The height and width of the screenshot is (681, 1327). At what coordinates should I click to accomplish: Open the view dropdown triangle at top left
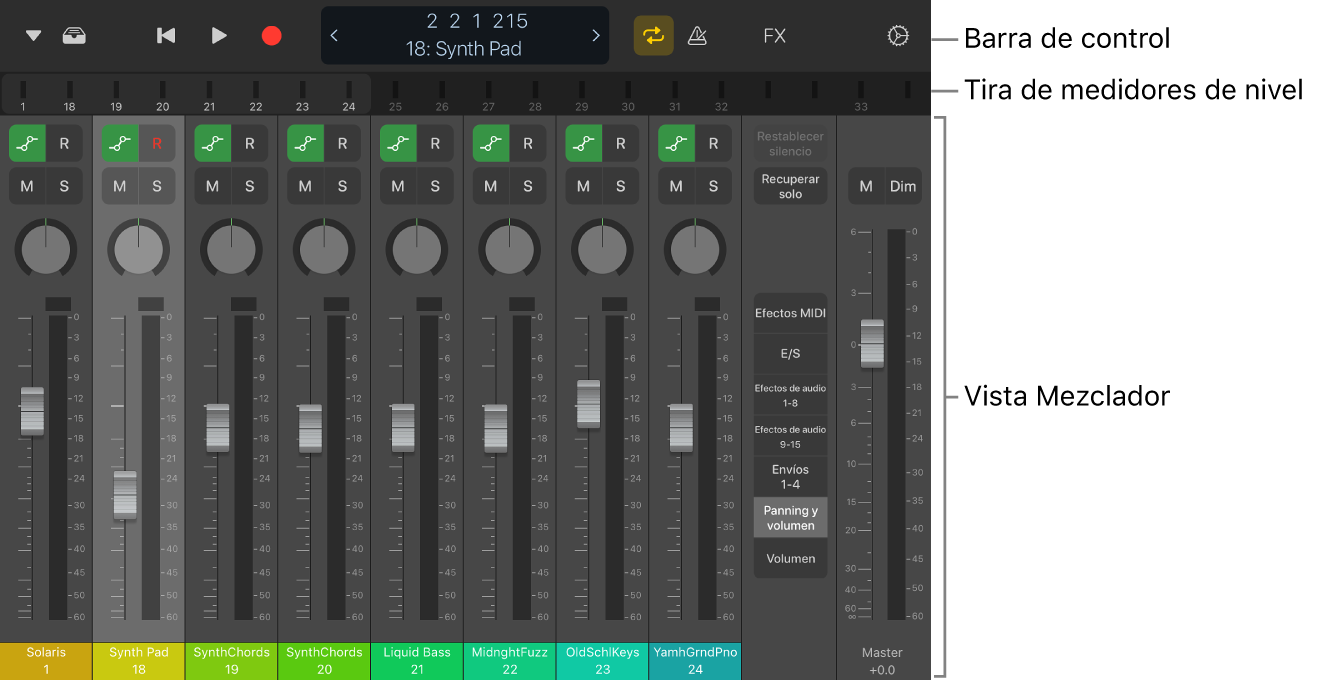34,36
